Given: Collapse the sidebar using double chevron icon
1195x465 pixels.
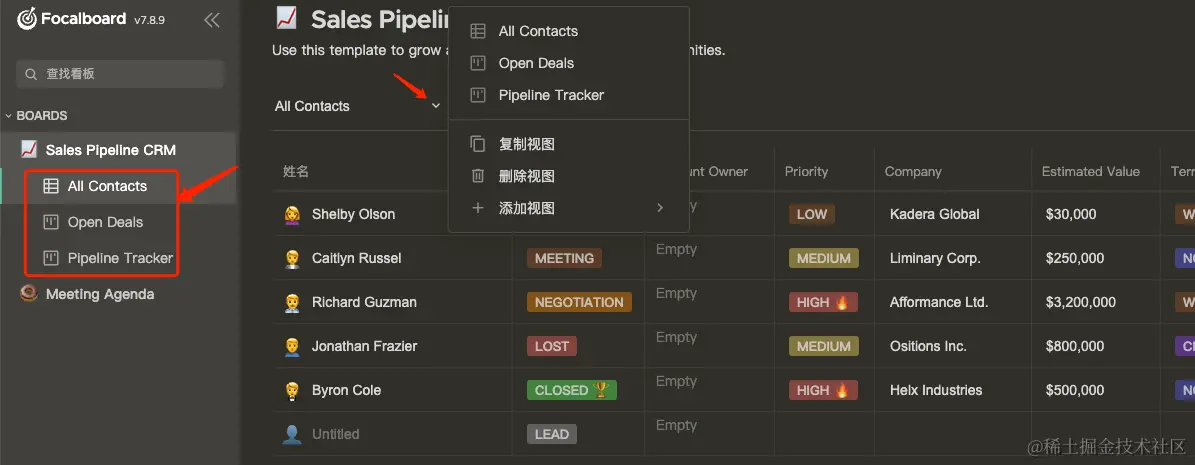Looking at the screenshot, I should pos(212,21).
